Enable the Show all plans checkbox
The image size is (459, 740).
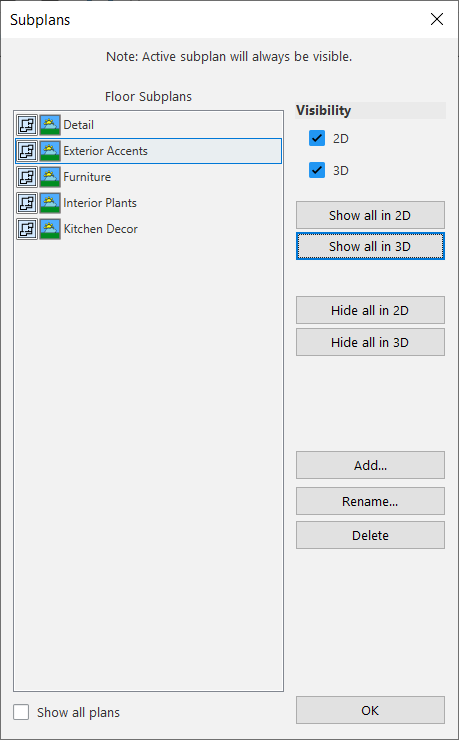coord(21,712)
